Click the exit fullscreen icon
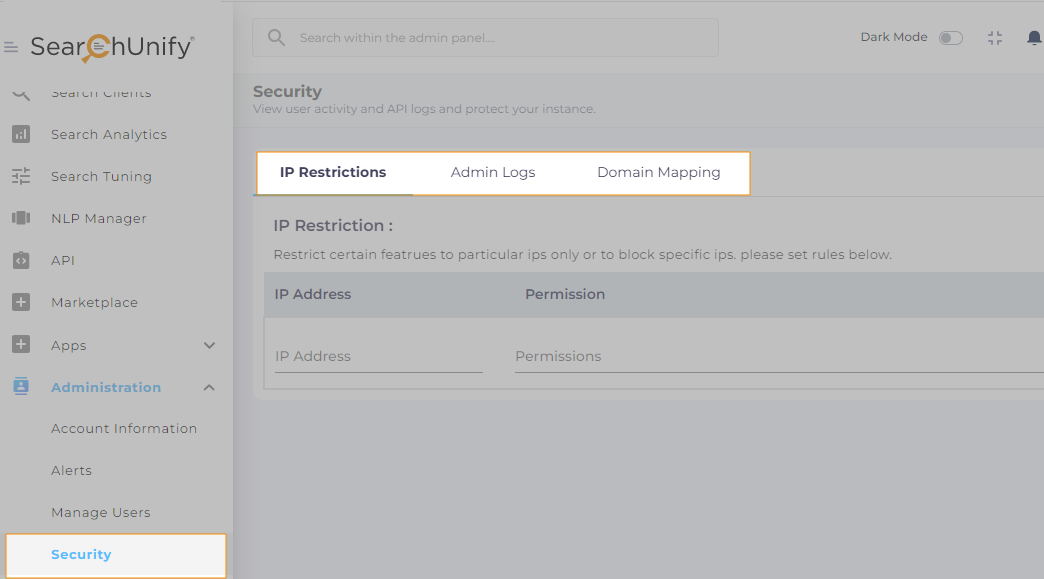1044x579 pixels. [x=995, y=38]
